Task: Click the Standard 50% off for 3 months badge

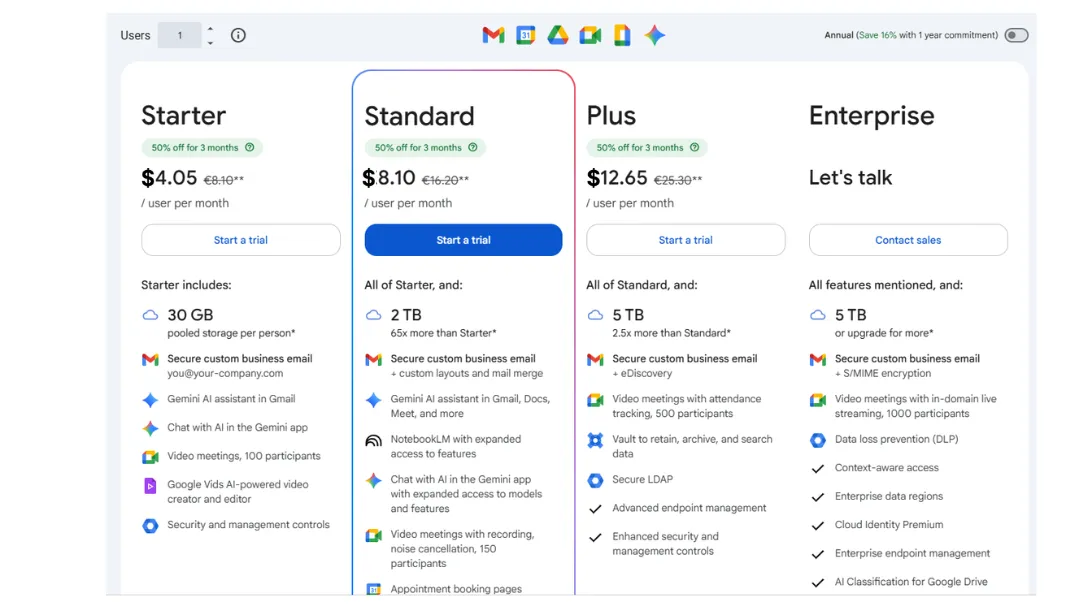Action: coord(425,147)
